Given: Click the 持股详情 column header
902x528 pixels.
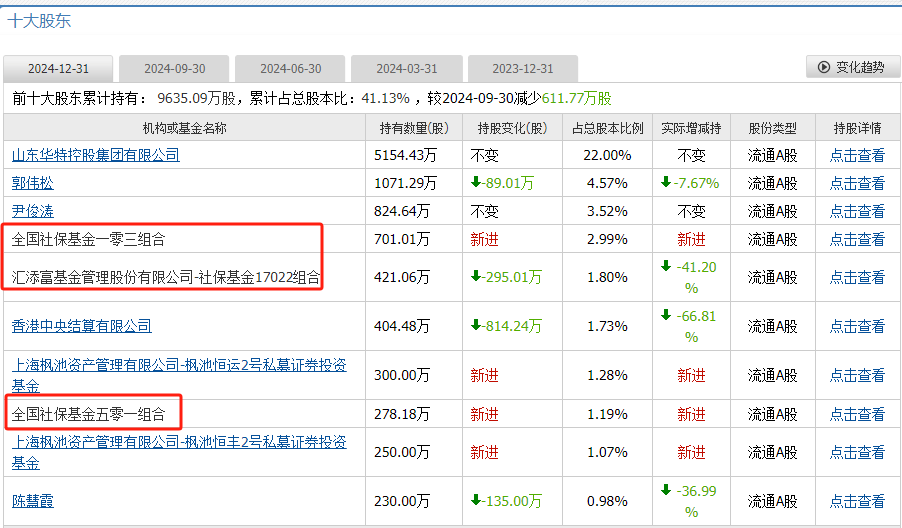Looking at the screenshot, I should coord(858,128).
